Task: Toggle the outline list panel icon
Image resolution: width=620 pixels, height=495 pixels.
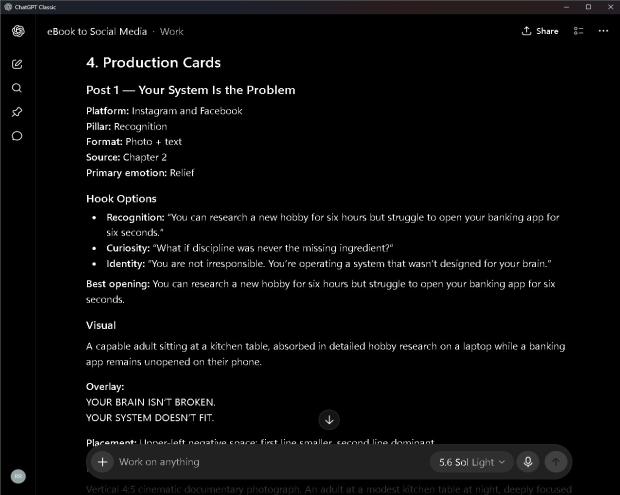Action: coord(578,31)
